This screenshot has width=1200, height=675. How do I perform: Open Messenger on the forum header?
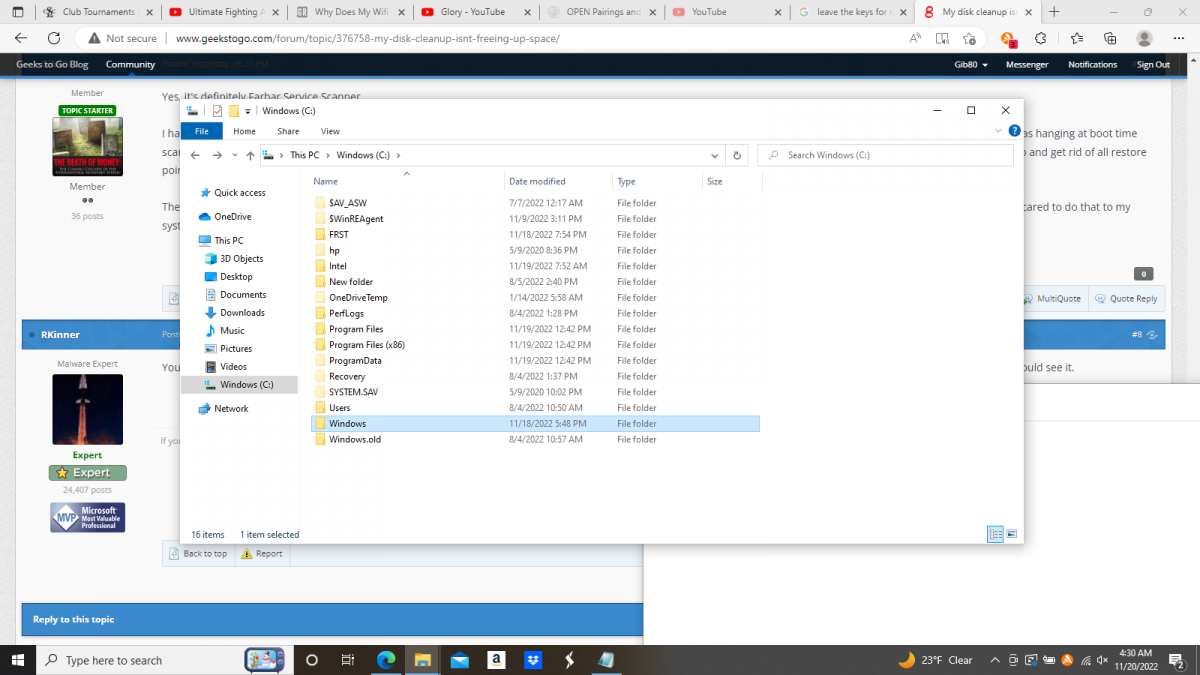1027,64
